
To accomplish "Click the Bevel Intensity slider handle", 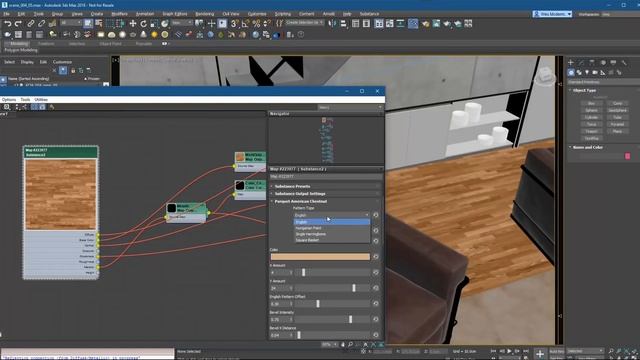I will 351,319.
